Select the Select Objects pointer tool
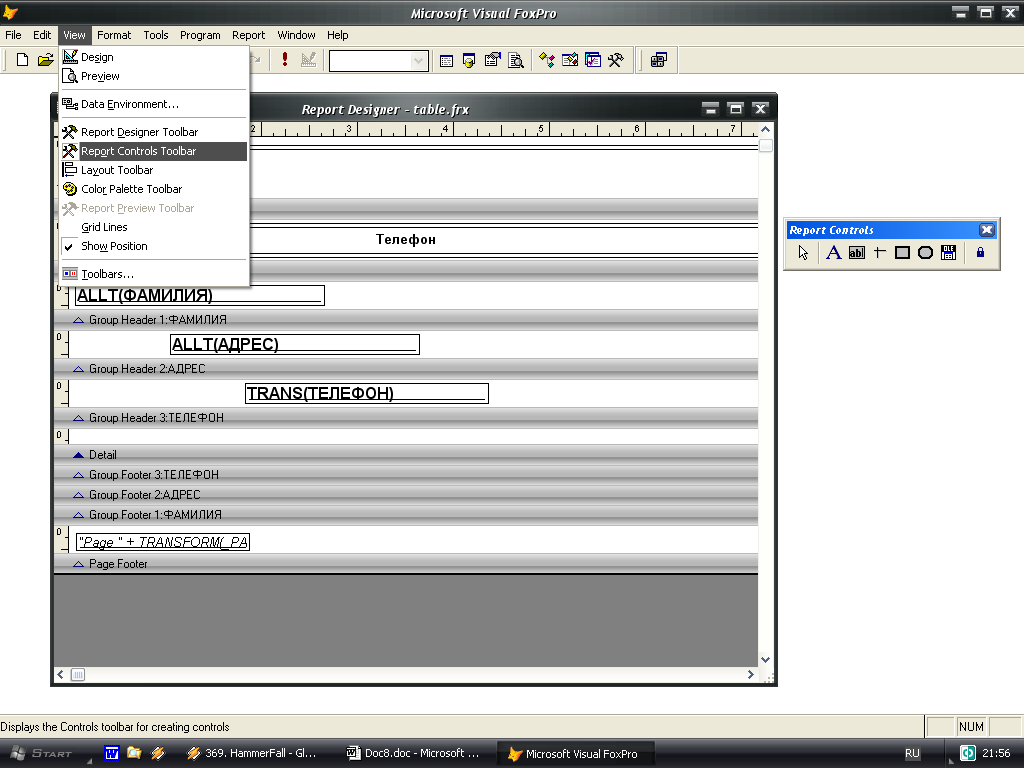The width and height of the screenshot is (1024, 768). [x=803, y=253]
